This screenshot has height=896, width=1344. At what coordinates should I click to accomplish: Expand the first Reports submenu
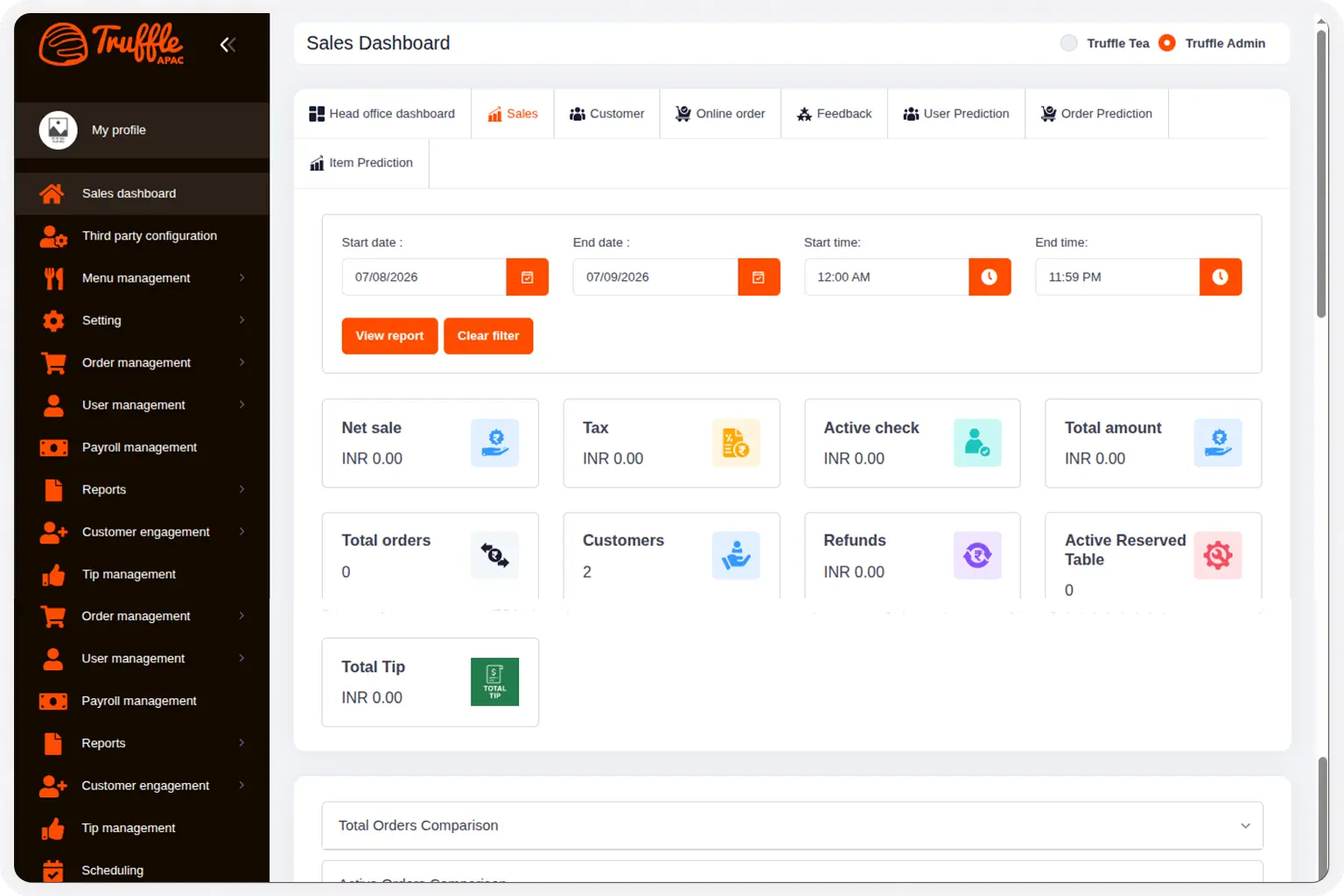tap(242, 489)
